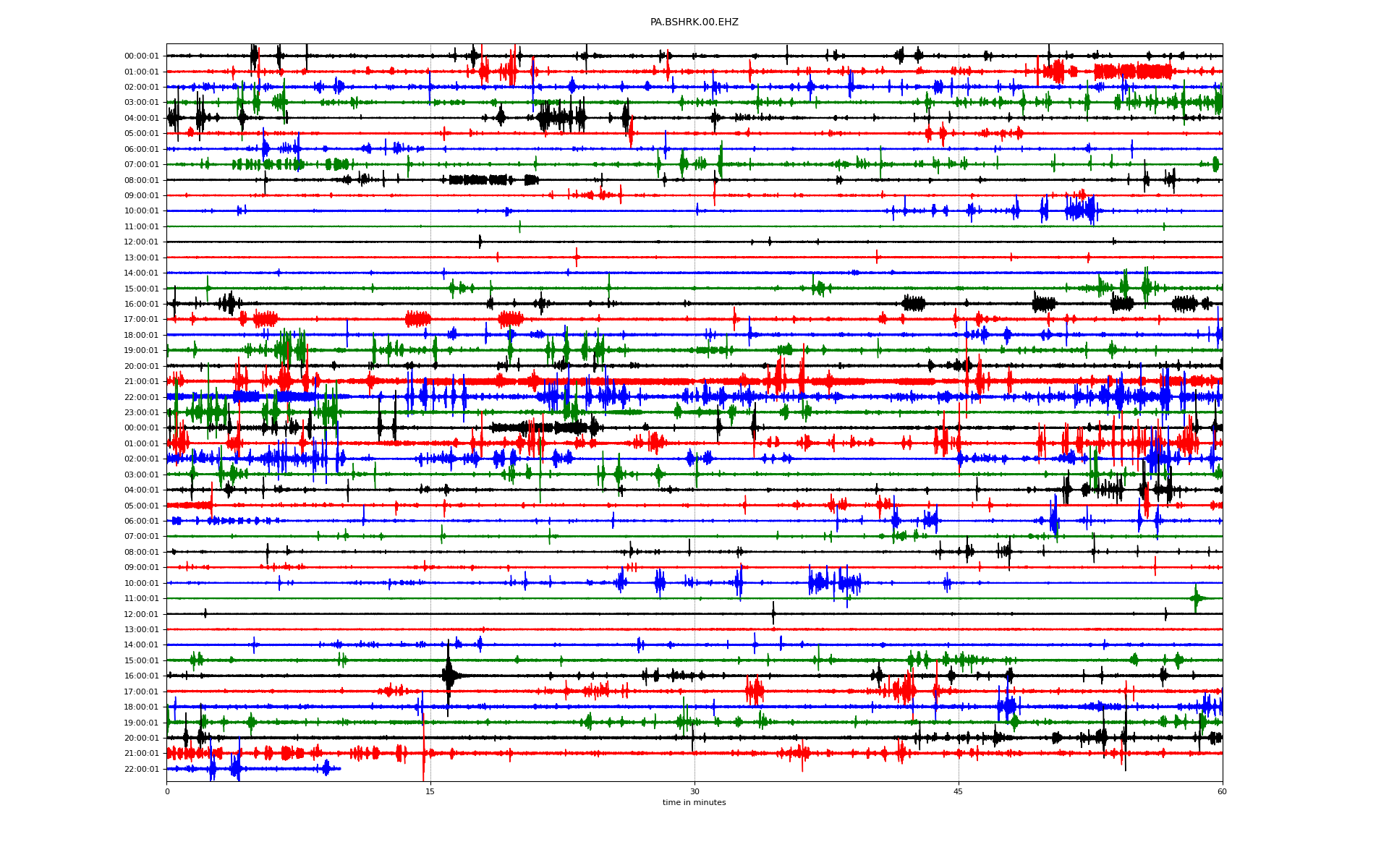The width and height of the screenshot is (1389, 868).
Task: Click the upper 17:00:01 row label
Action: coord(141,320)
